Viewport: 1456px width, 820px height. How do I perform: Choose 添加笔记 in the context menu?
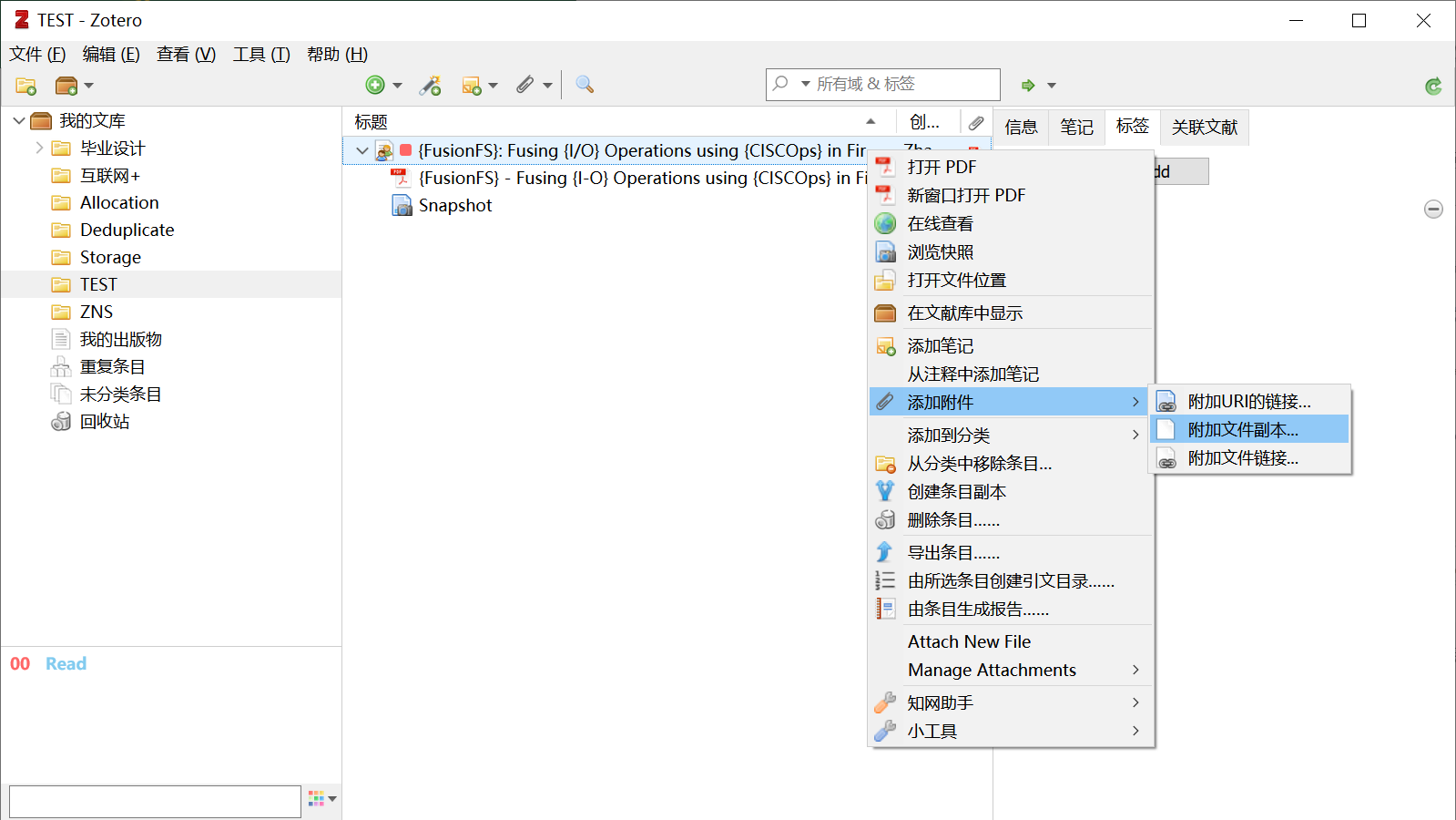pos(1012,345)
